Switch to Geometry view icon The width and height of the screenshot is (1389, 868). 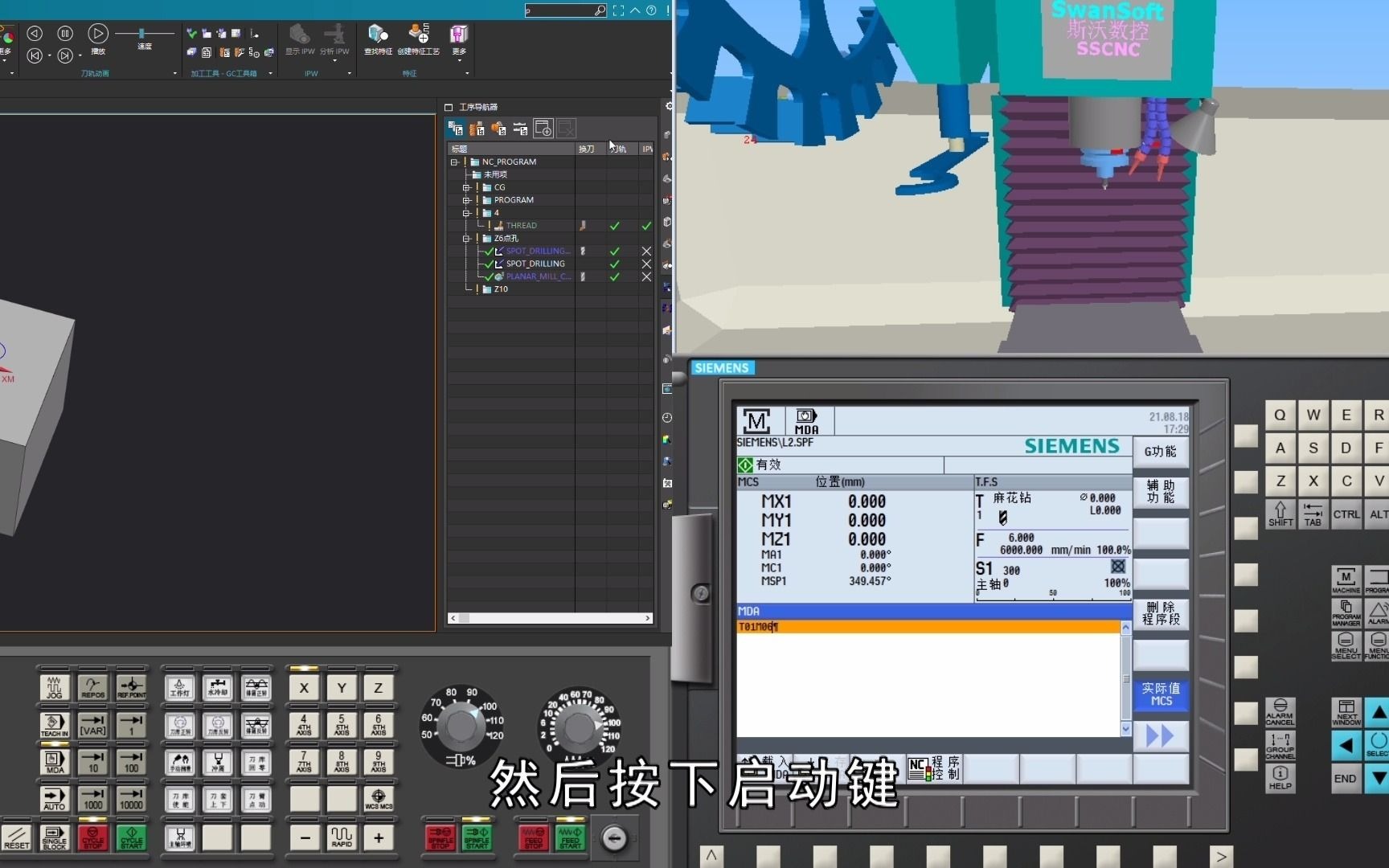point(498,129)
